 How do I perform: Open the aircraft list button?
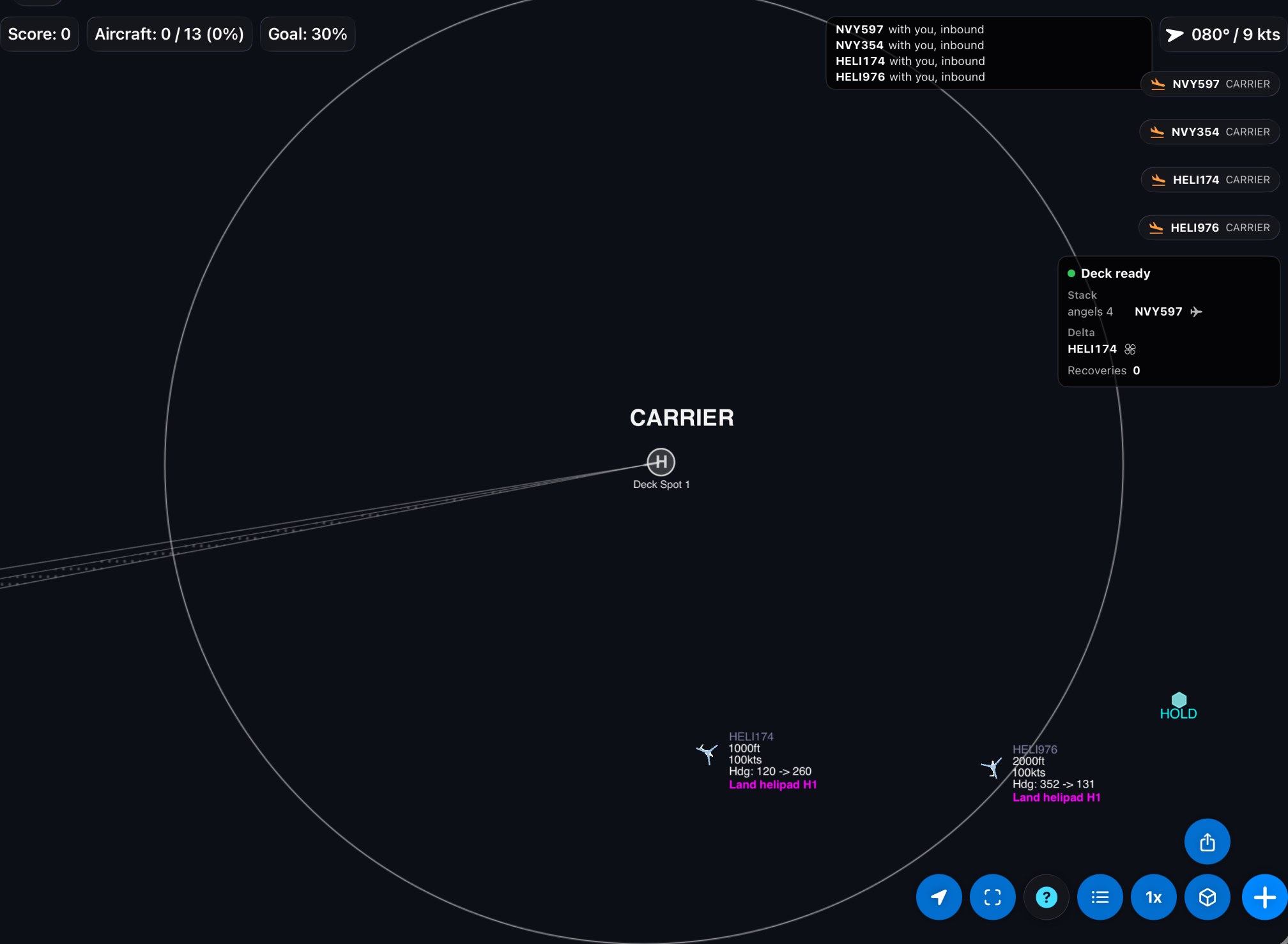click(1100, 897)
